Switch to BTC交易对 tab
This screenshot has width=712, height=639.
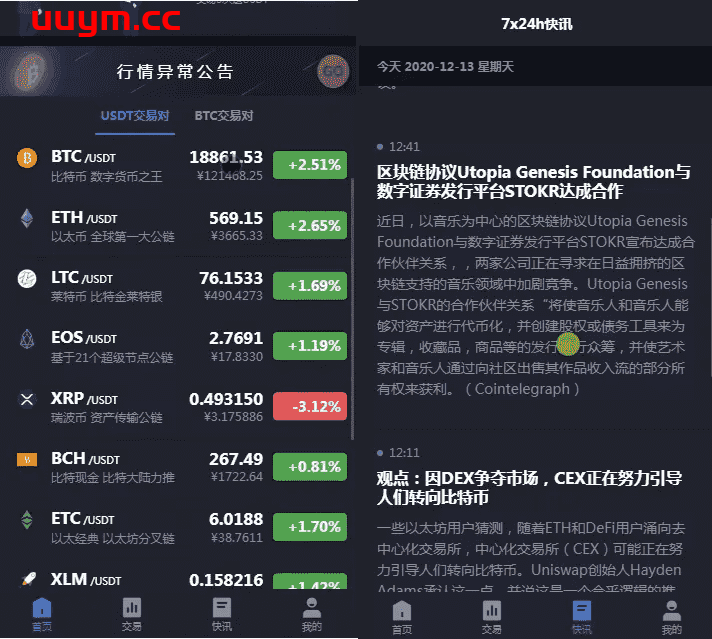(x=224, y=116)
